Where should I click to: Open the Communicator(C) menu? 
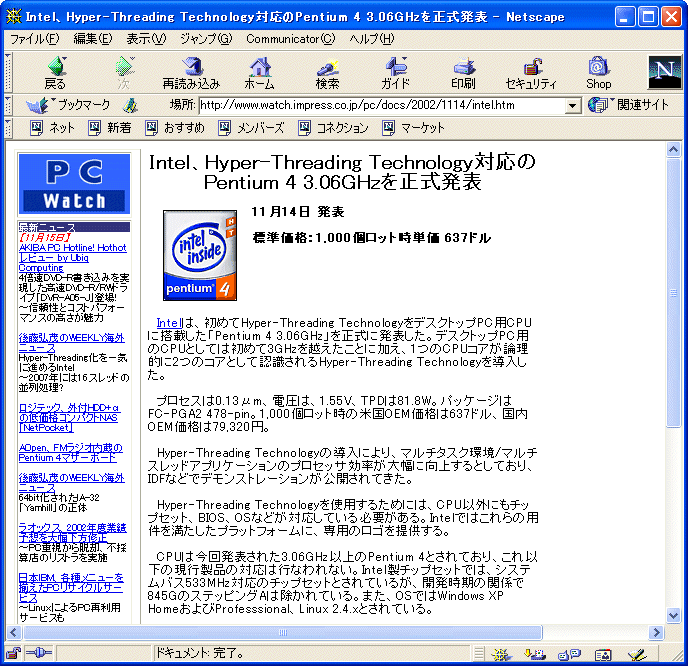tap(290, 39)
